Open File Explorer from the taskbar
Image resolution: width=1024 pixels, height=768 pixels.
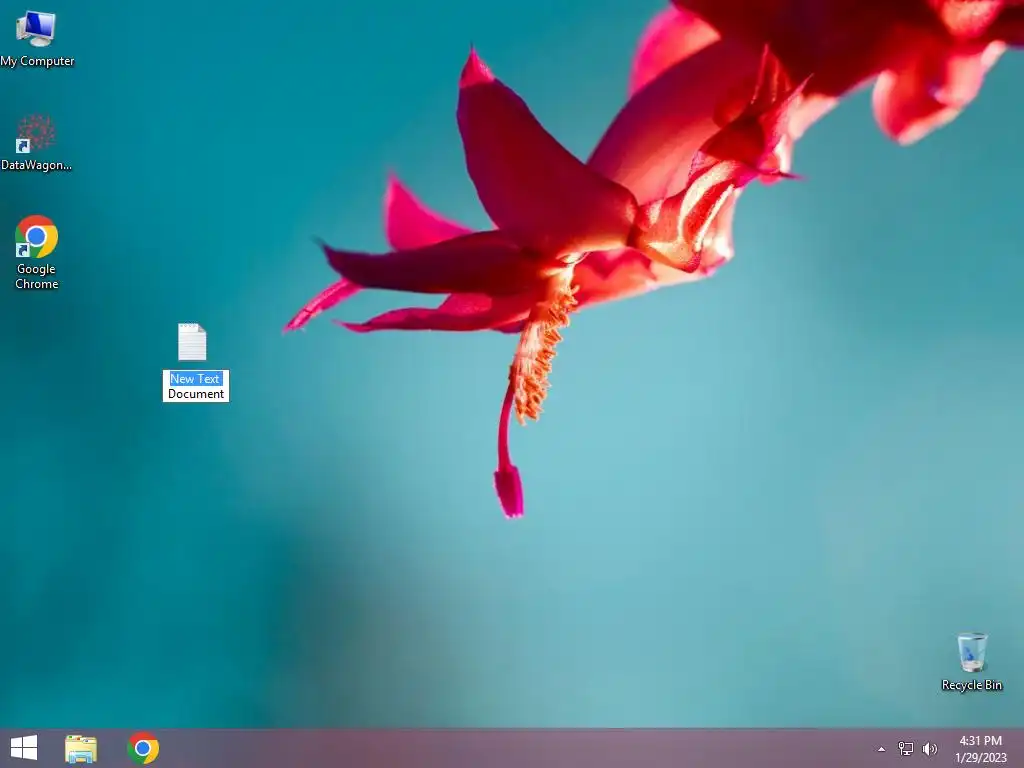pos(81,748)
